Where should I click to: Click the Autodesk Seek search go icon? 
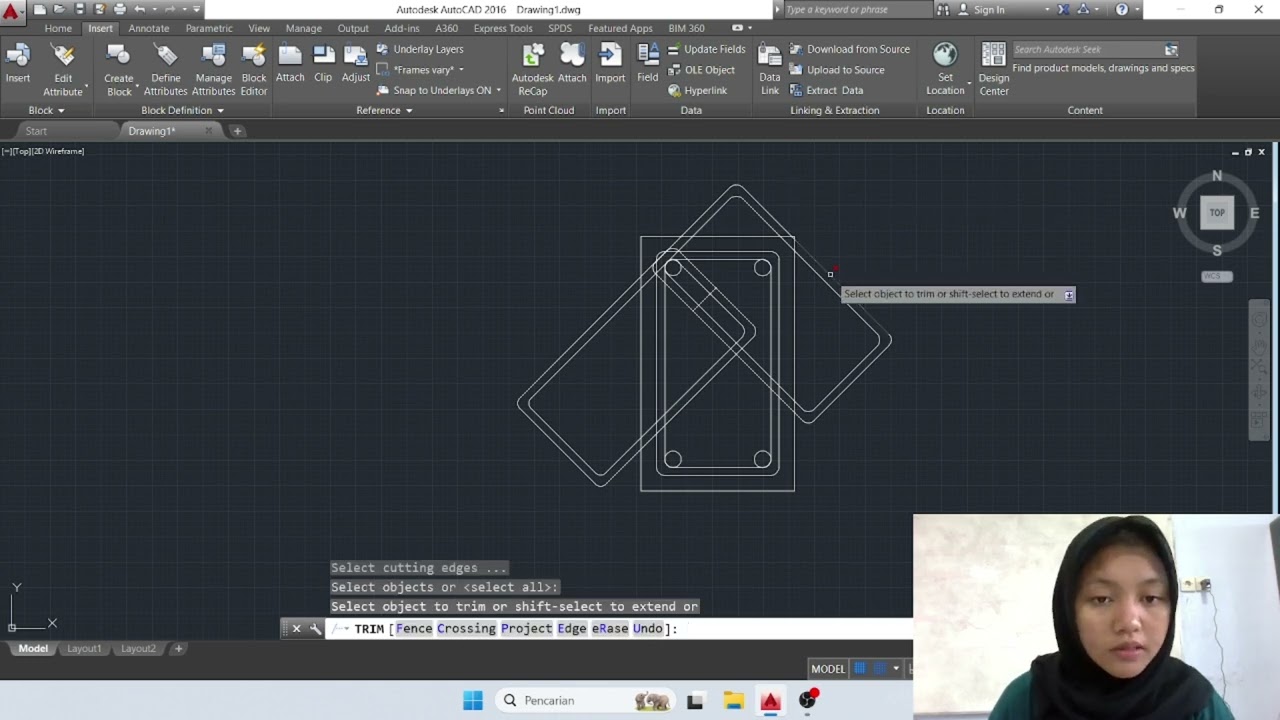point(1171,49)
